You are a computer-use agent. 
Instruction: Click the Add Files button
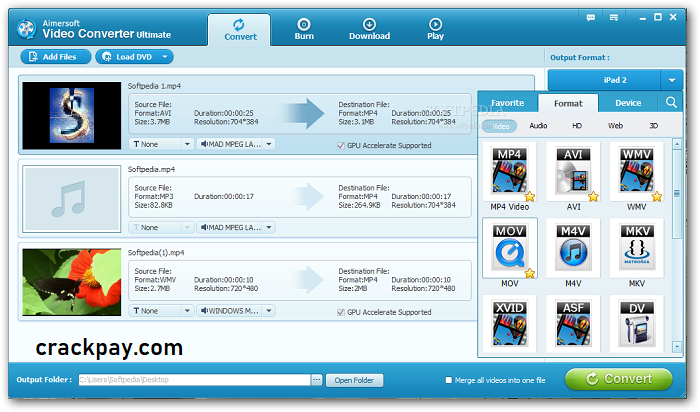(55, 57)
